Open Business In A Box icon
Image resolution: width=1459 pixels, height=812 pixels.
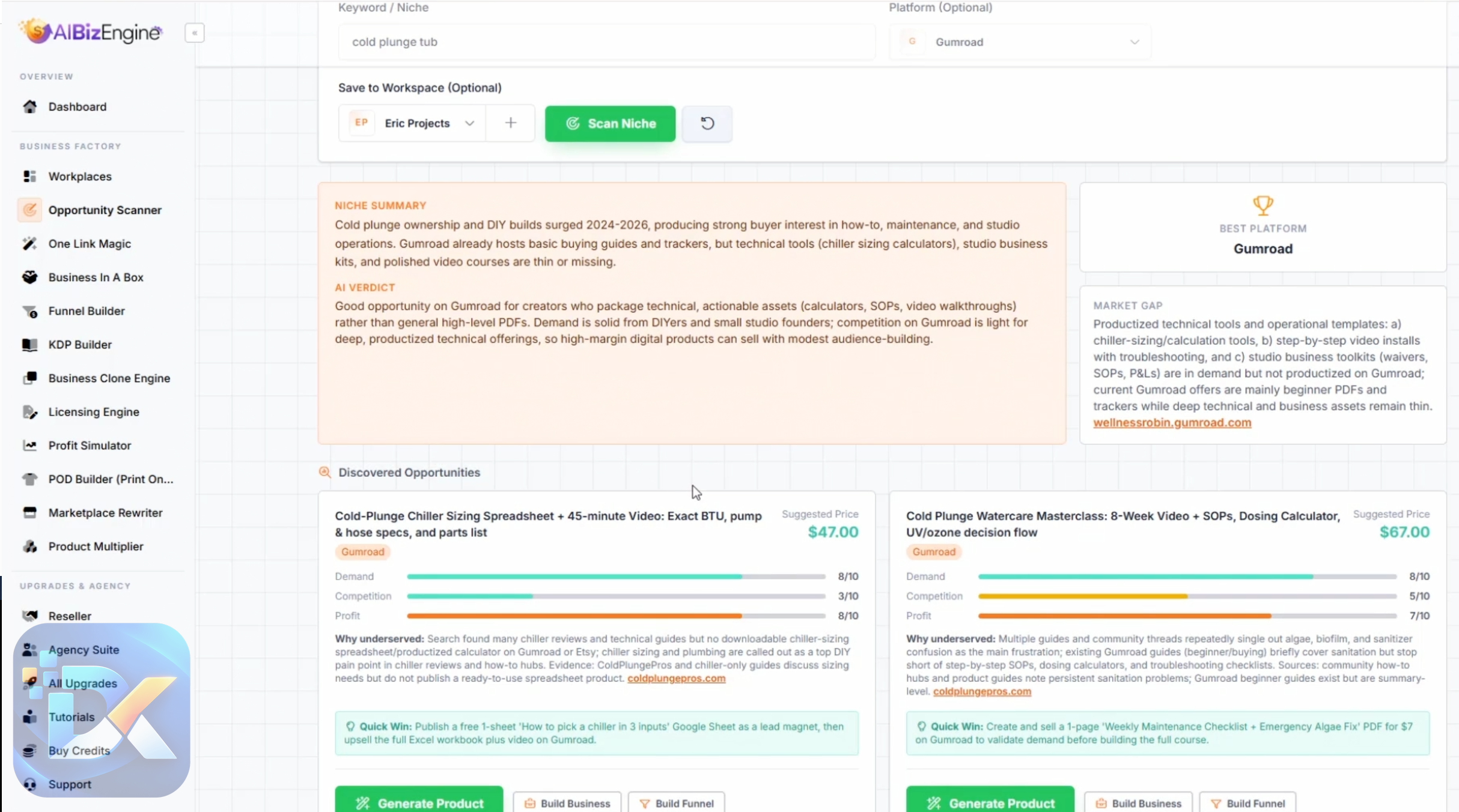pos(29,277)
